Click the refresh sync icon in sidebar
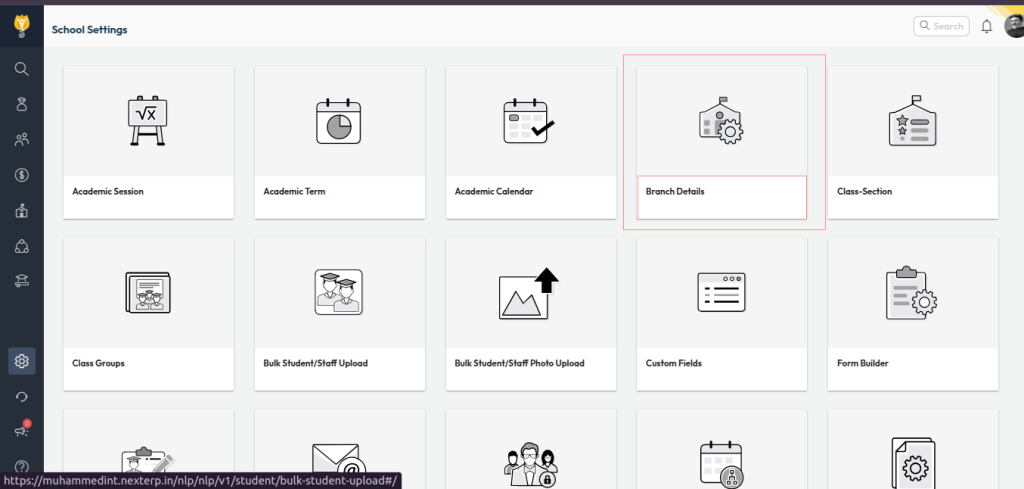 tap(21, 397)
